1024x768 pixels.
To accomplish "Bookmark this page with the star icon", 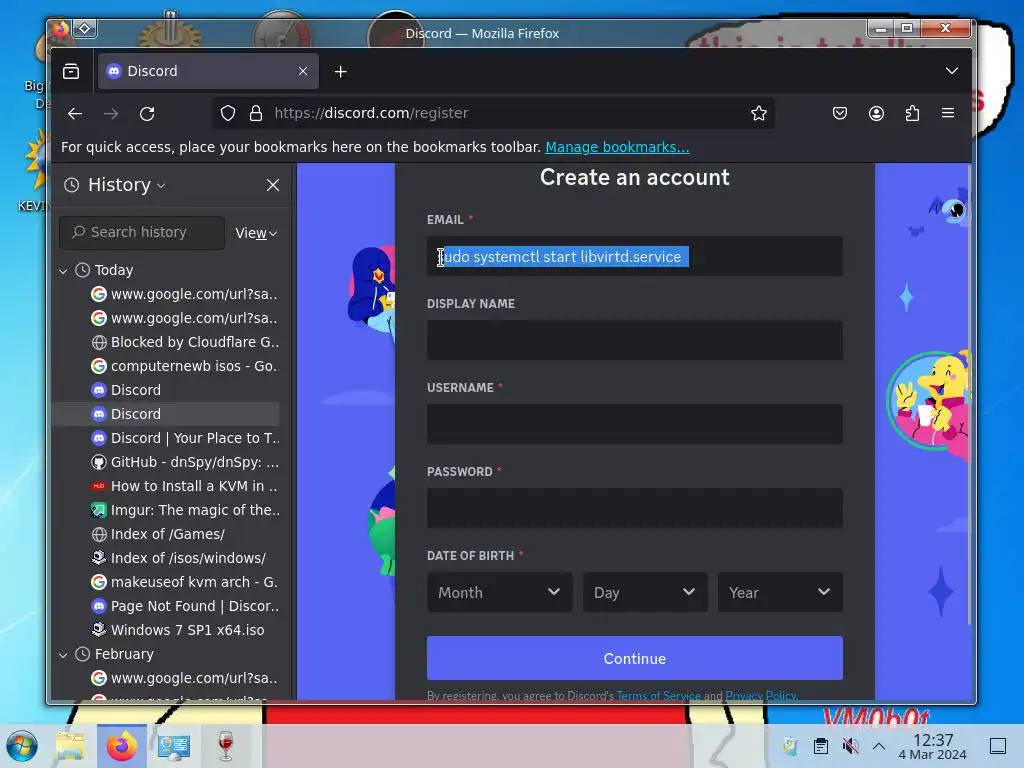I will 758,114.
